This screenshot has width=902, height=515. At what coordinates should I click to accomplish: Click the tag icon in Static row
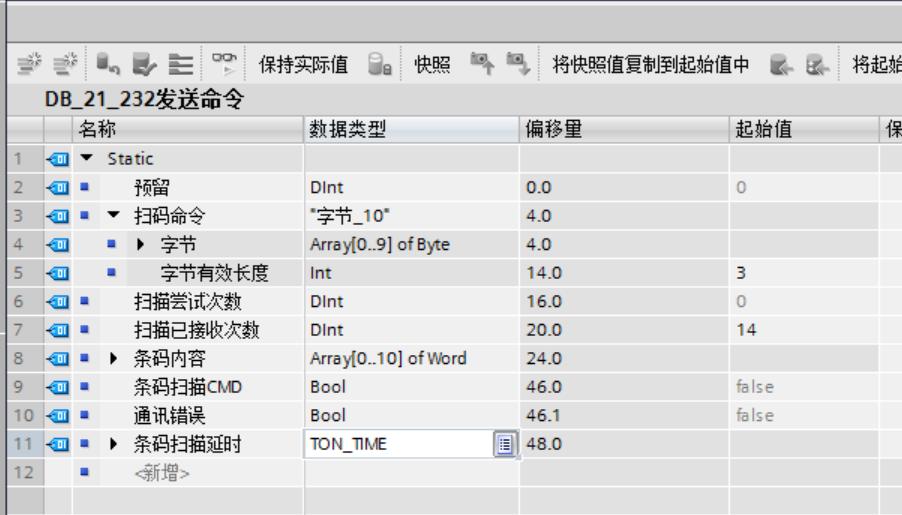click(58, 158)
